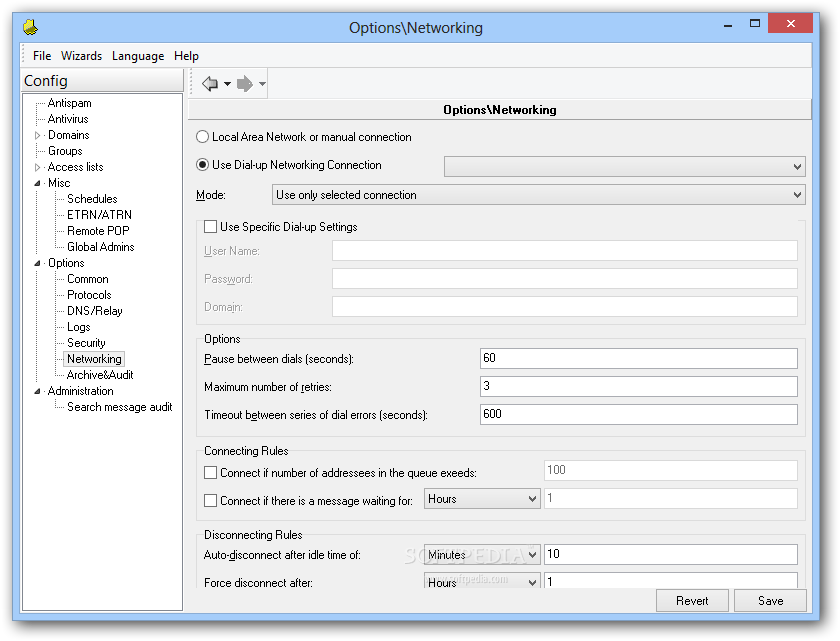Open the message waiting Hours dropdown

coord(482,499)
